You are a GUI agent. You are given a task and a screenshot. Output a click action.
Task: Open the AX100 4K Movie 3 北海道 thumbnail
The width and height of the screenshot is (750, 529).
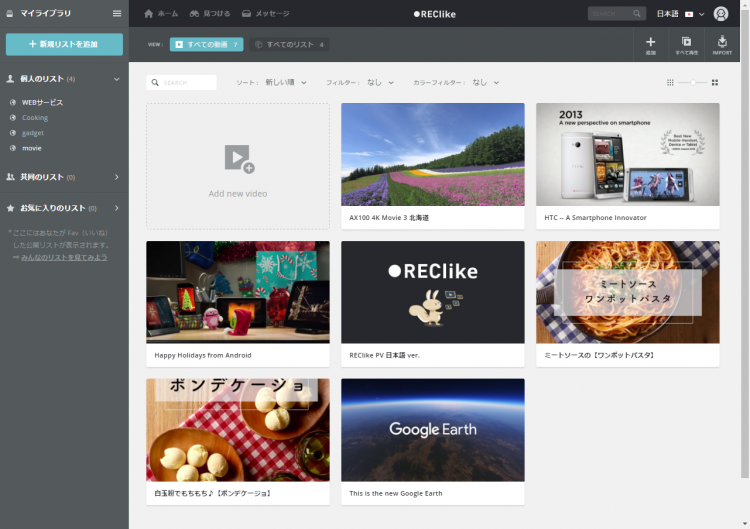433,154
